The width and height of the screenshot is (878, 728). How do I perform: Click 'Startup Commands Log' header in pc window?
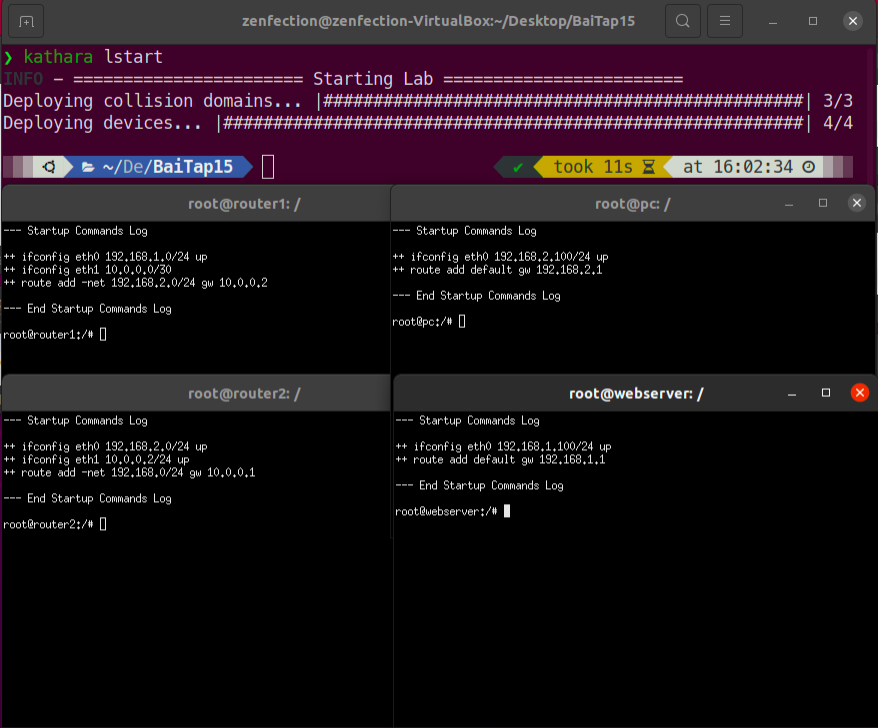pos(476,231)
